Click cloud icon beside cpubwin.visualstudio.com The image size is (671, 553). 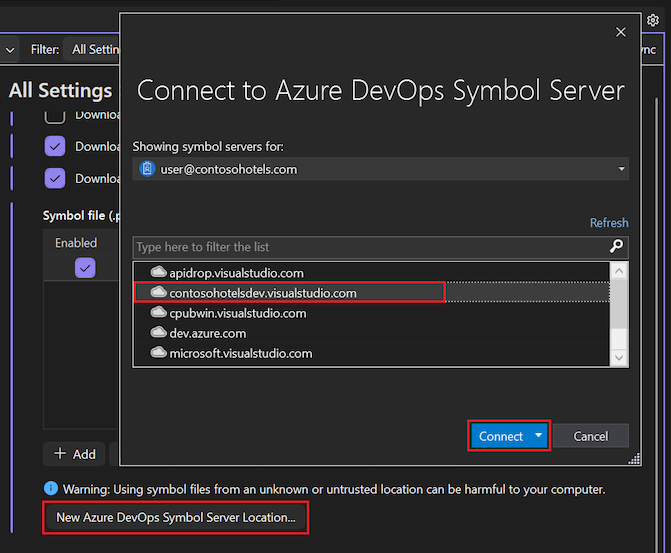pyautogui.click(x=158, y=312)
